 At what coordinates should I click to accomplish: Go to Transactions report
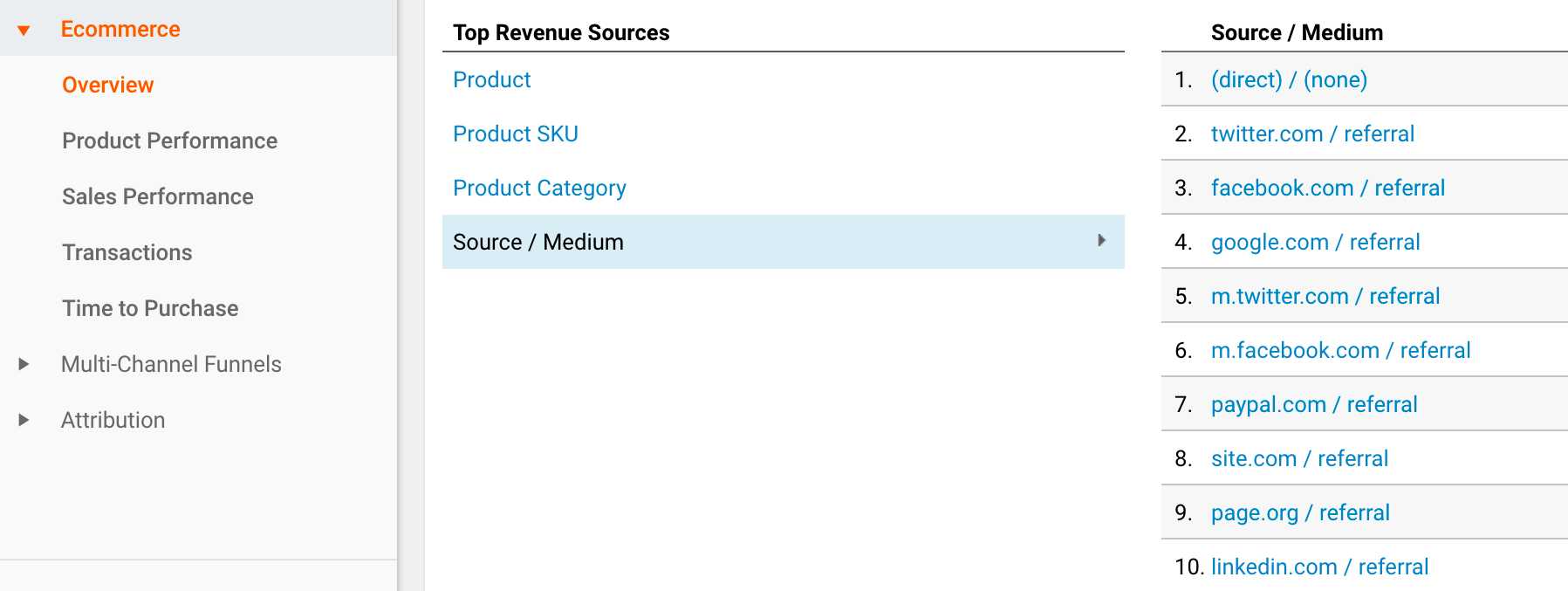point(127,252)
